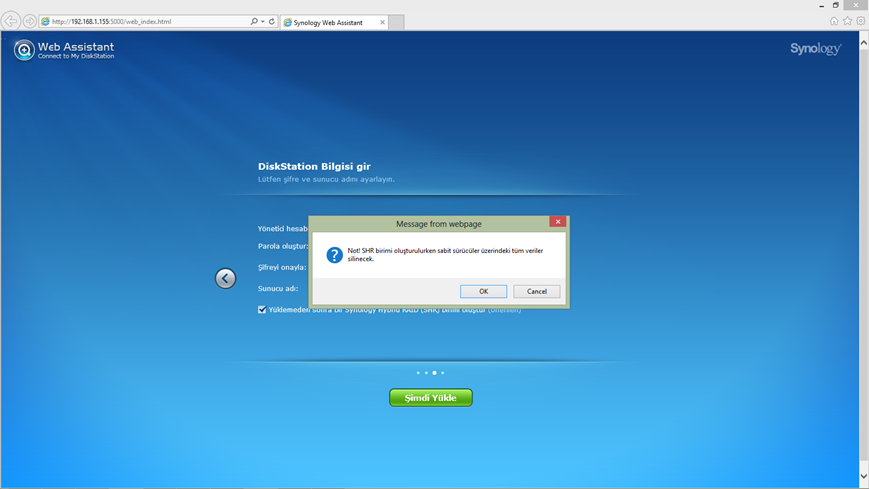Viewport: 869px width, 489px height.
Task: Click the first wizard step dot
Action: [418, 373]
